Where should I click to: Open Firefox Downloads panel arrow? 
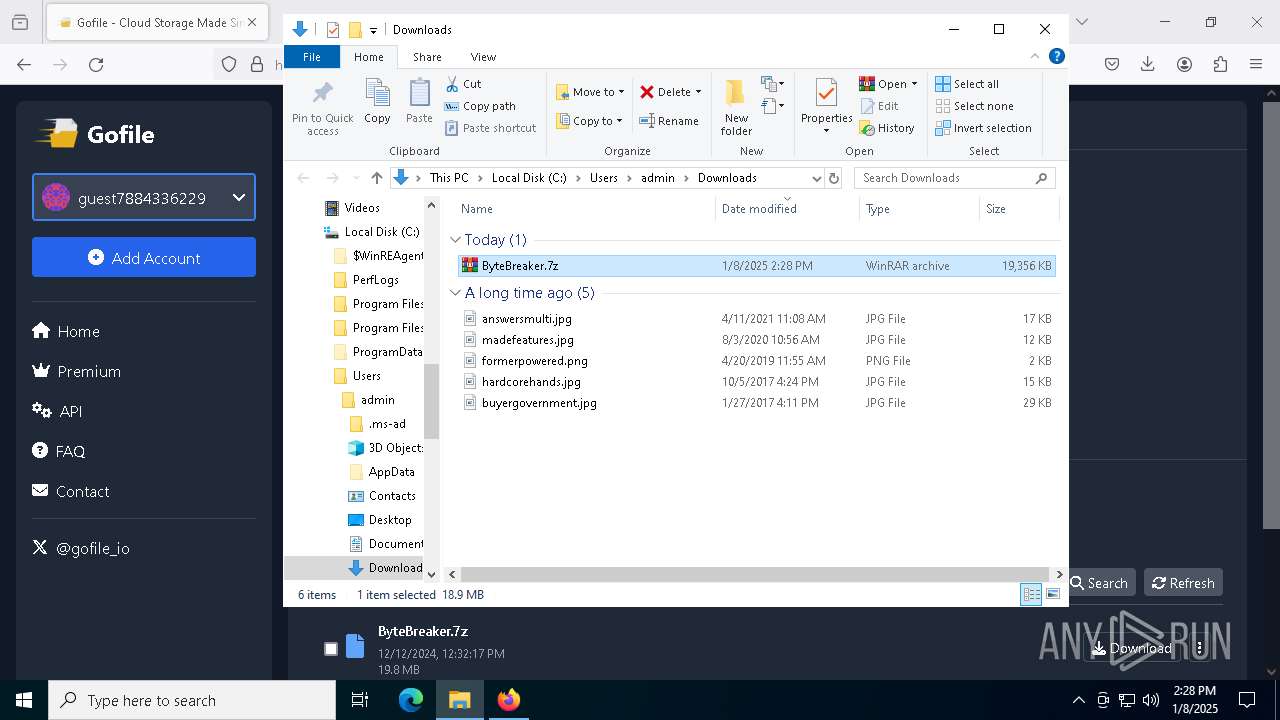(x=1148, y=64)
